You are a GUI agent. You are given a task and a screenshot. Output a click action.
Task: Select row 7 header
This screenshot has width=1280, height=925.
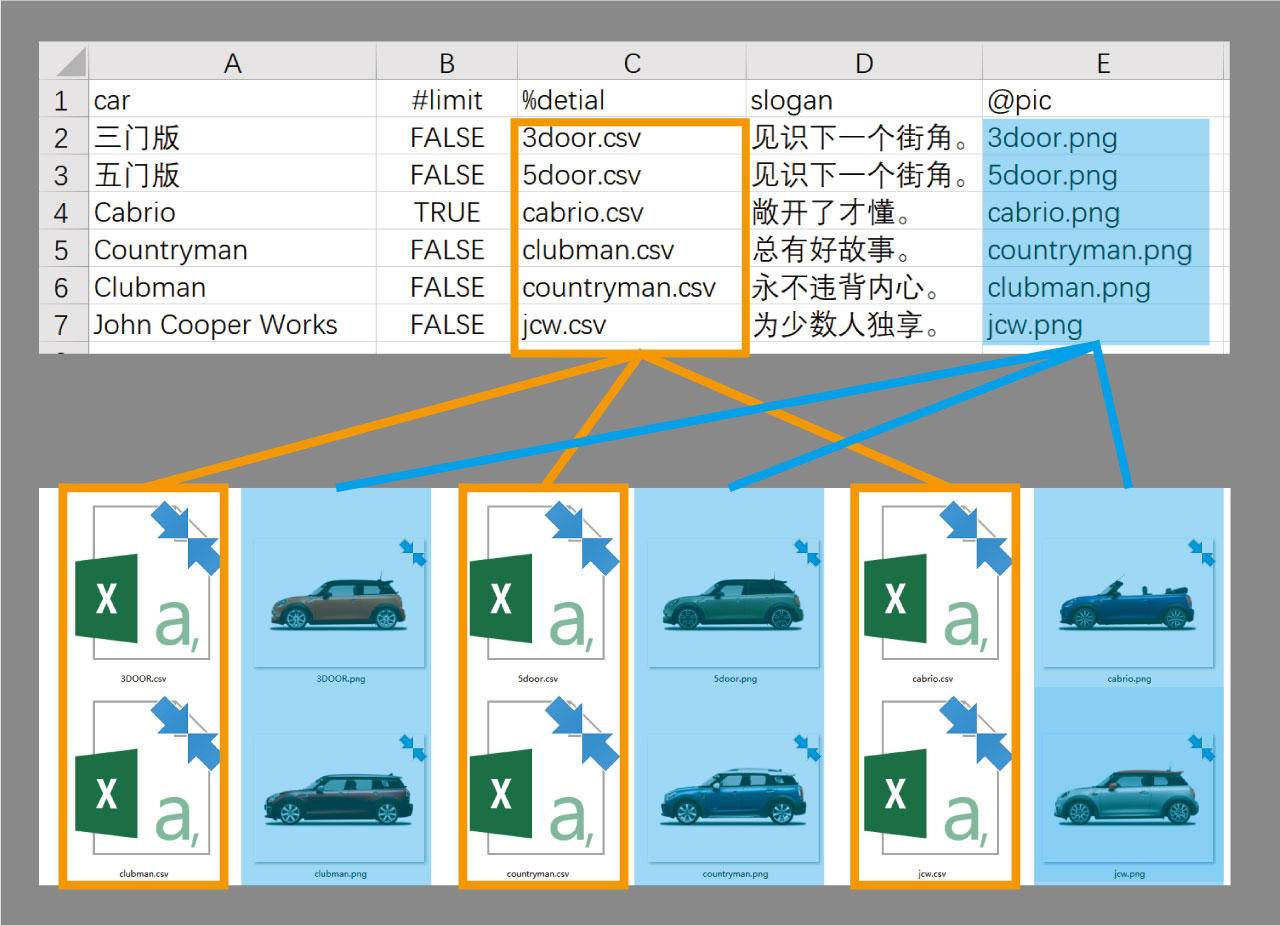click(64, 324)
